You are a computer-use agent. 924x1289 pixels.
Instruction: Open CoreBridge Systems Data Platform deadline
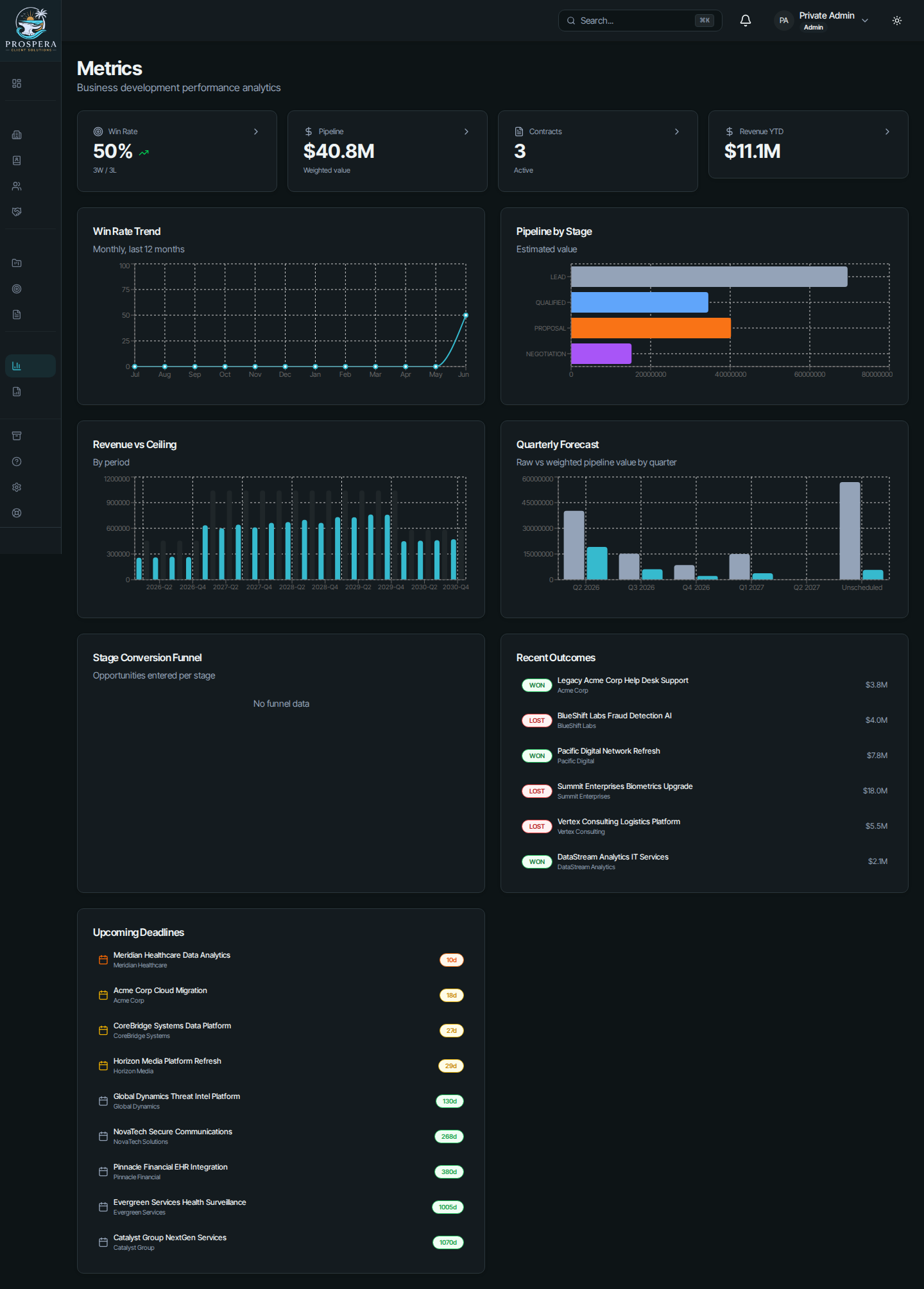tap(281, 1030)
